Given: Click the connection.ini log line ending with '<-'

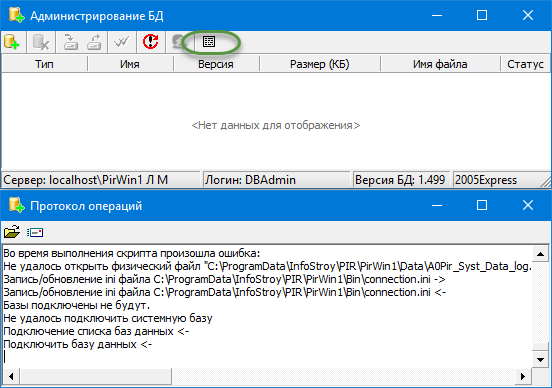Looking at the screenshot, I should (x=225, y=293).
